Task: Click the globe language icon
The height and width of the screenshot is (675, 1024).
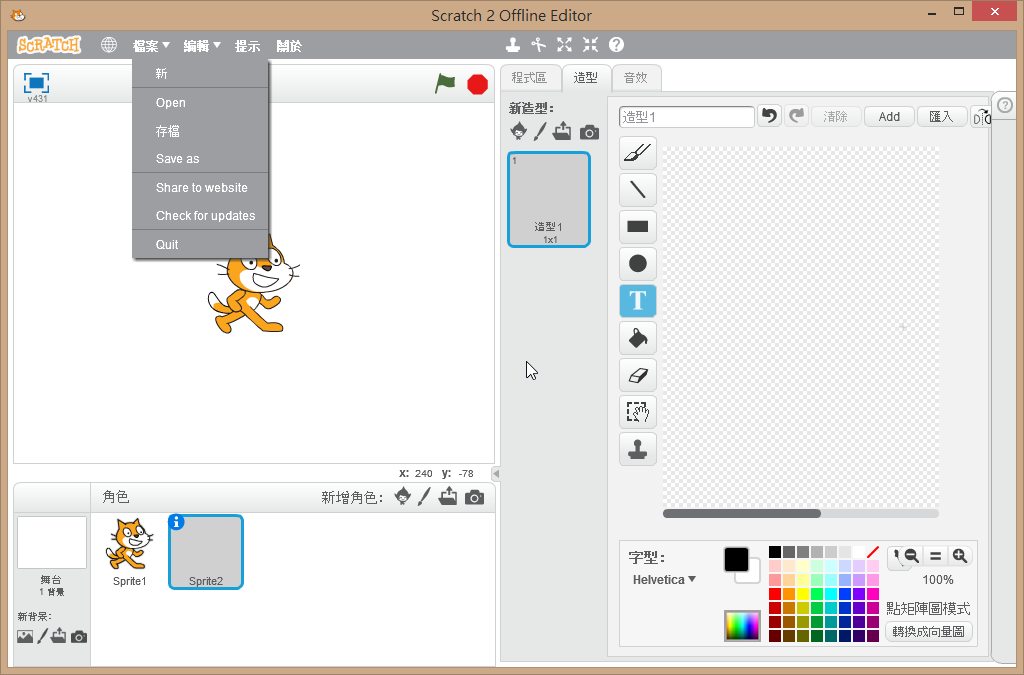Action: (109, 45)
